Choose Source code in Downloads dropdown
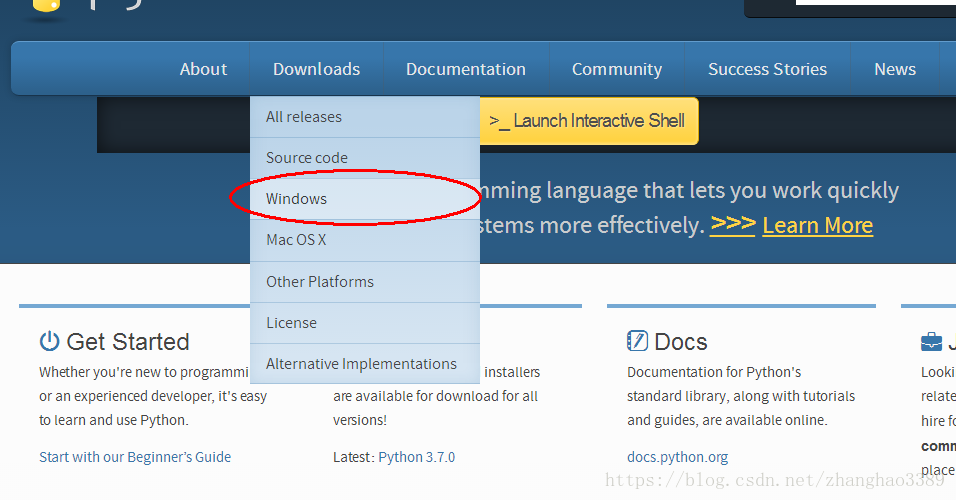 [x=365, y=158]
